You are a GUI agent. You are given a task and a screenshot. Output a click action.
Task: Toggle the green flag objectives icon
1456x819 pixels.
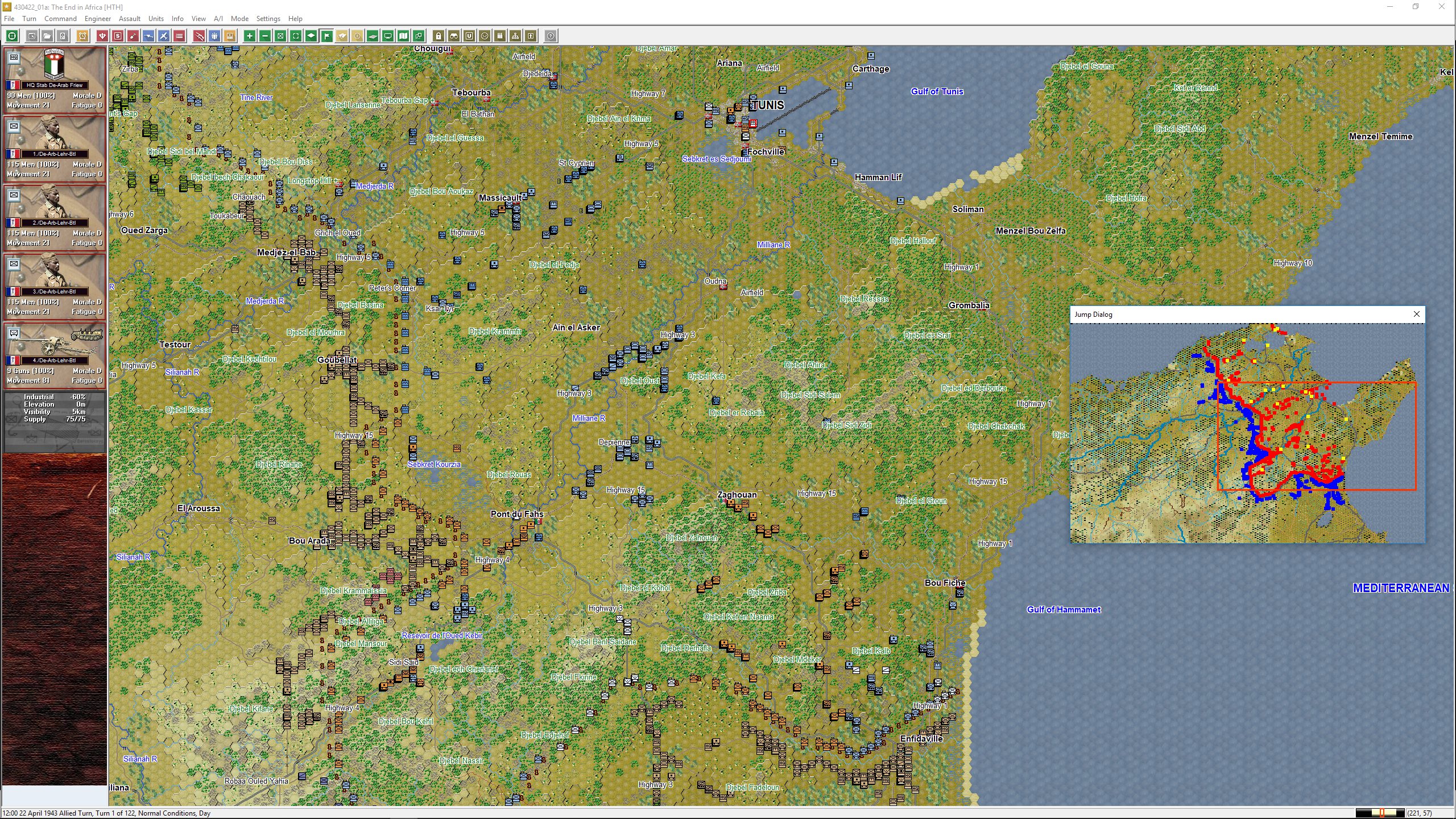pos(326,36)
